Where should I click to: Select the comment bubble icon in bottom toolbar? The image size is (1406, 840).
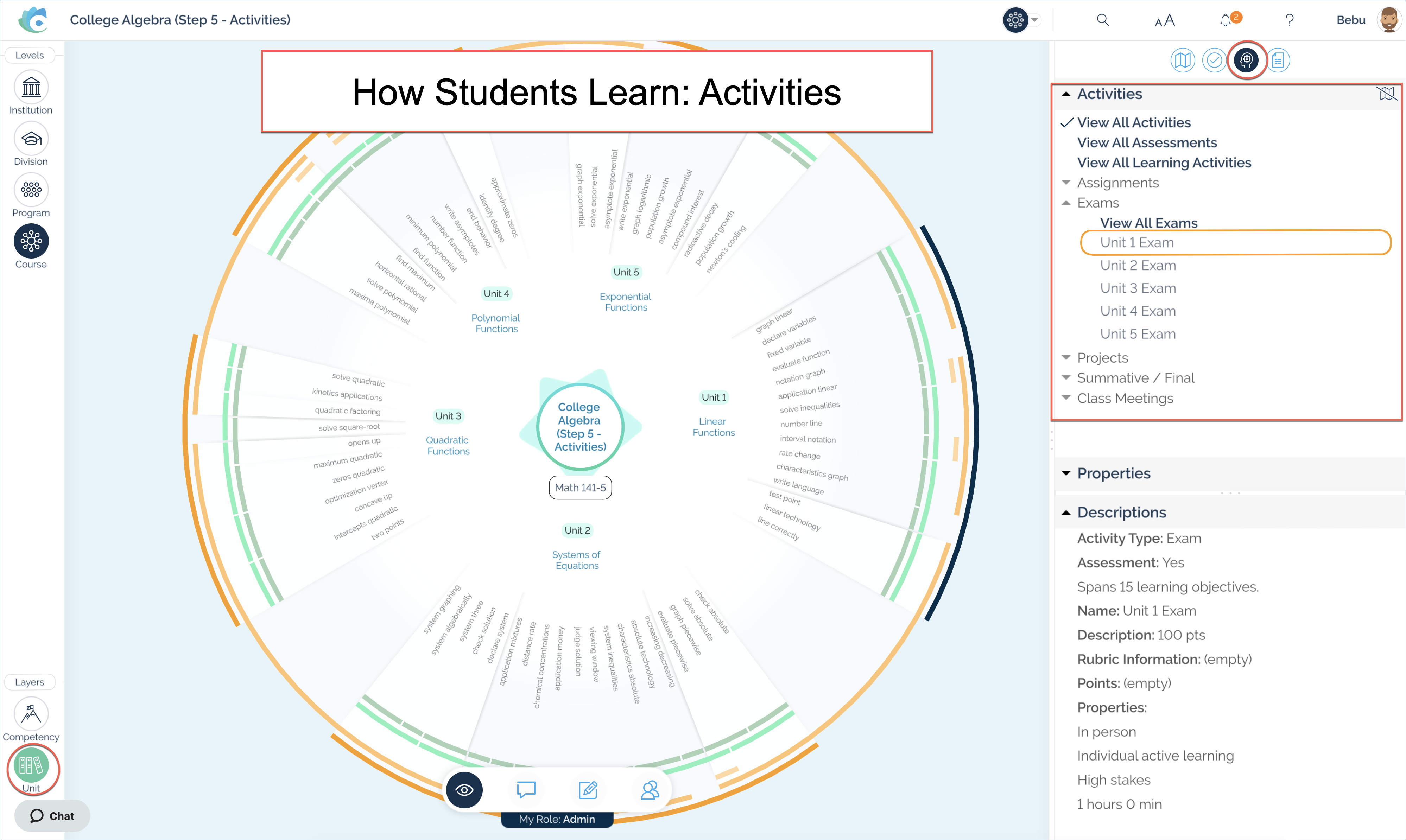[x=526, y=790]
